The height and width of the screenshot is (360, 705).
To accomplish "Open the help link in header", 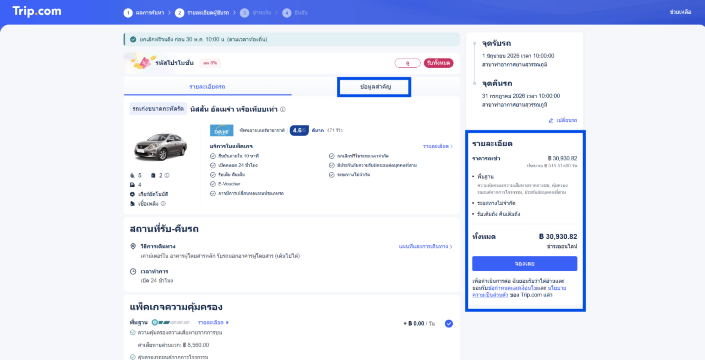I will pyautogui.click(x=680, y=12).
